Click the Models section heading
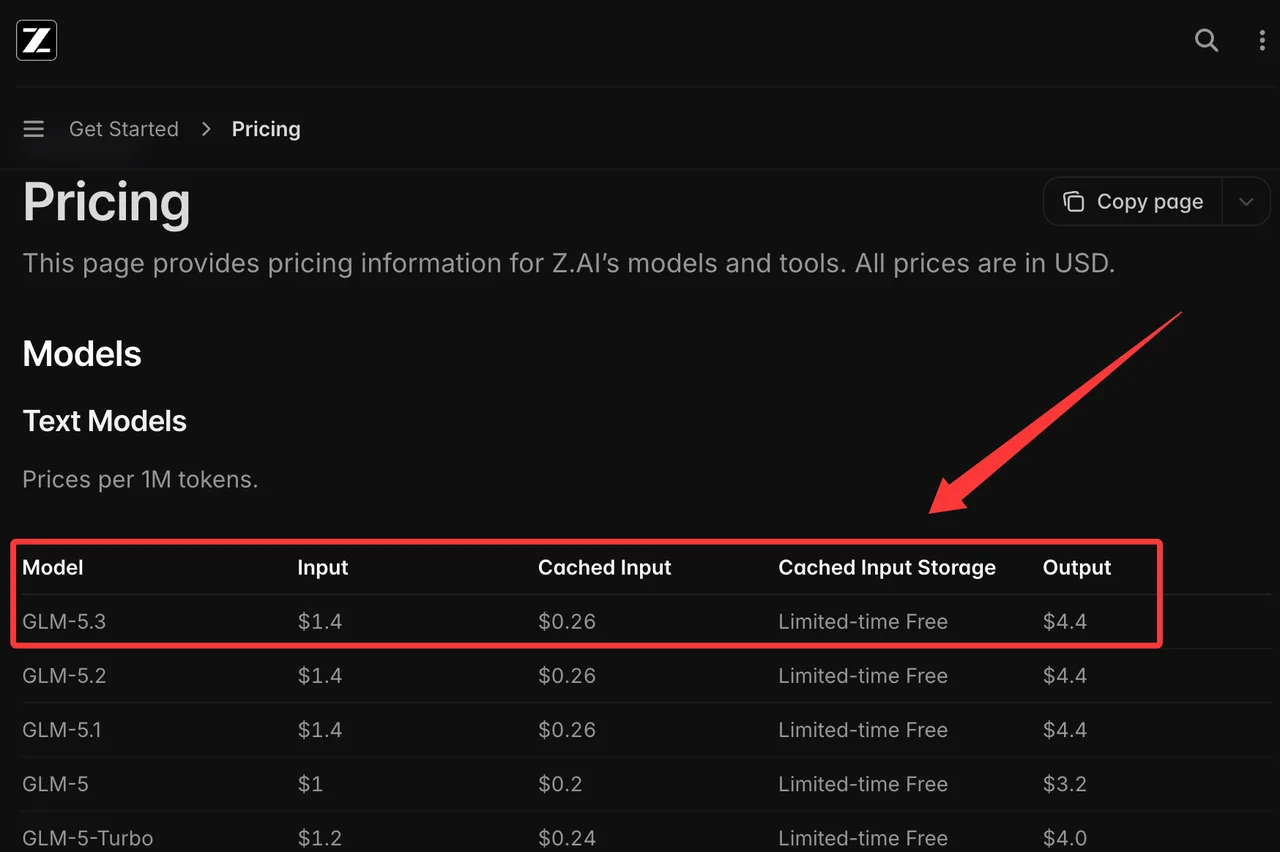 click(x=82, y=354)
